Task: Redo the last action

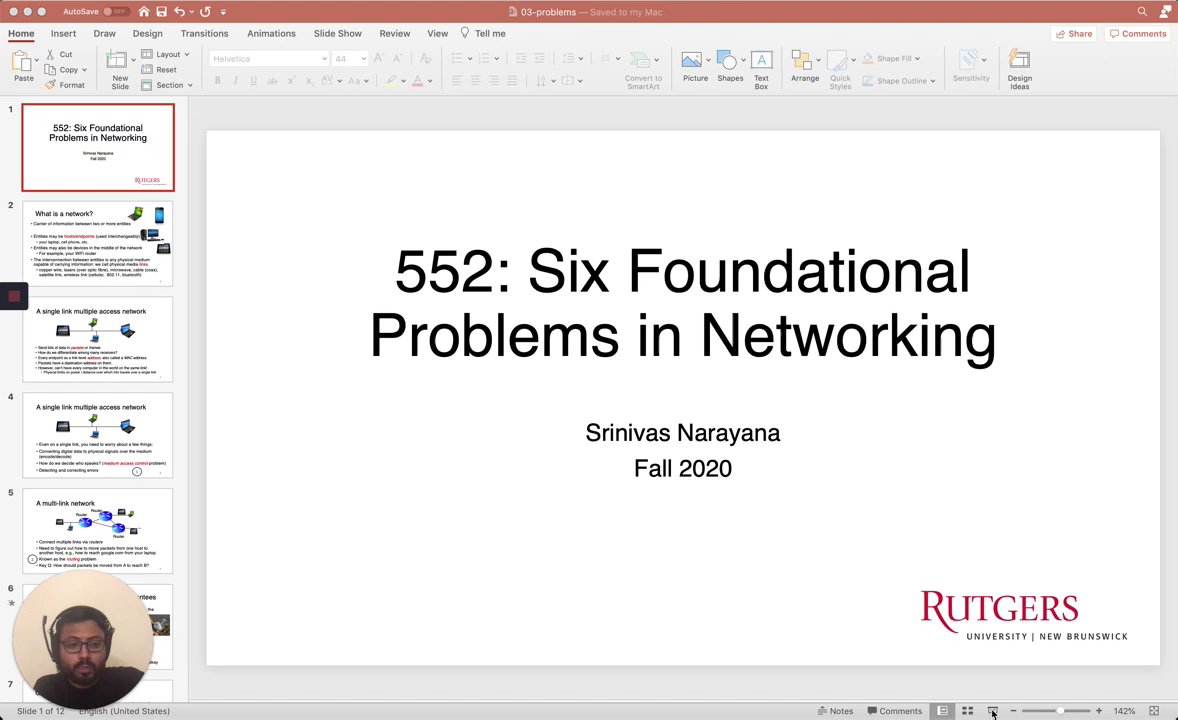Action: 205,11
